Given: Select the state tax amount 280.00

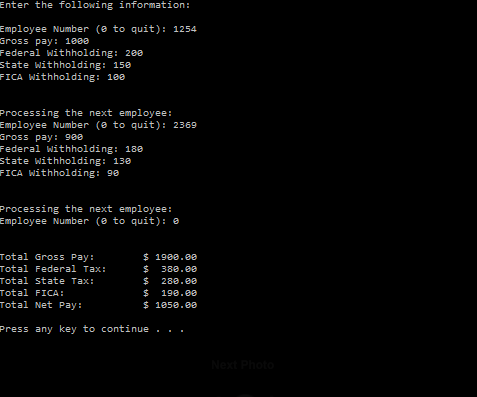Looking at the screenshot, I should [179, 281].
